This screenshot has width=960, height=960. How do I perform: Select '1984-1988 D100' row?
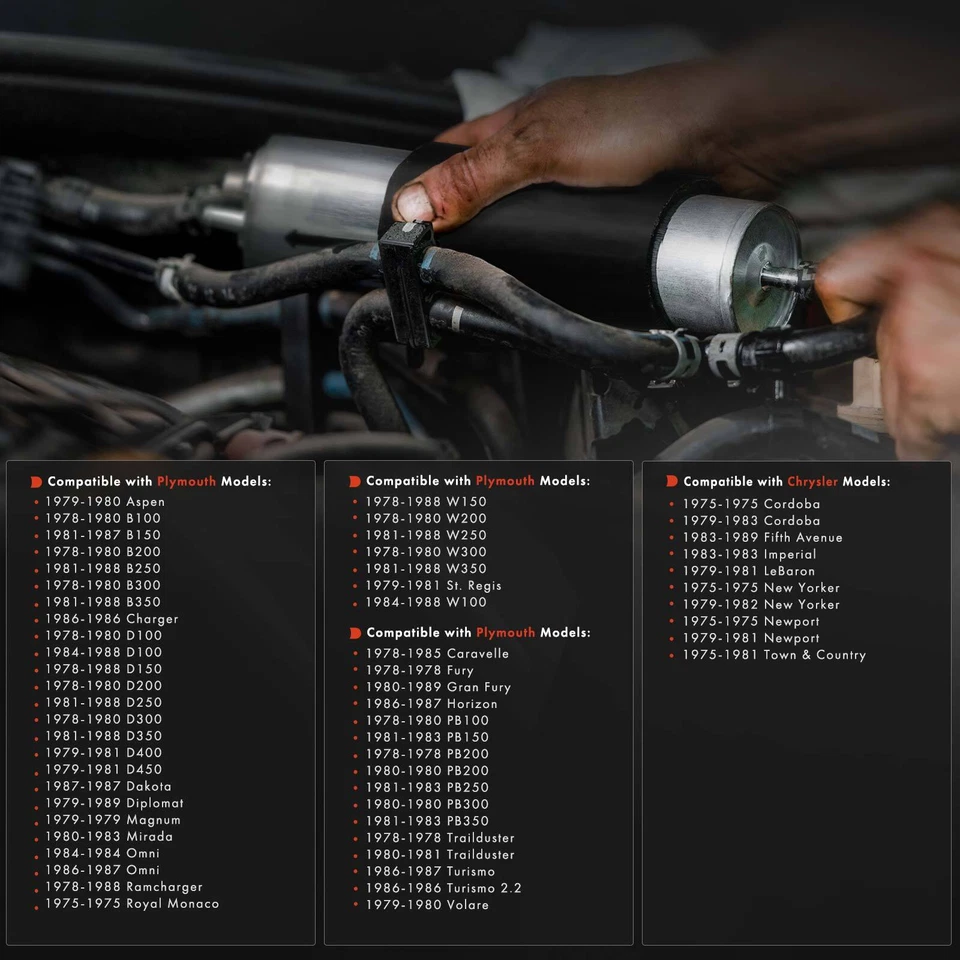point(103,652)
